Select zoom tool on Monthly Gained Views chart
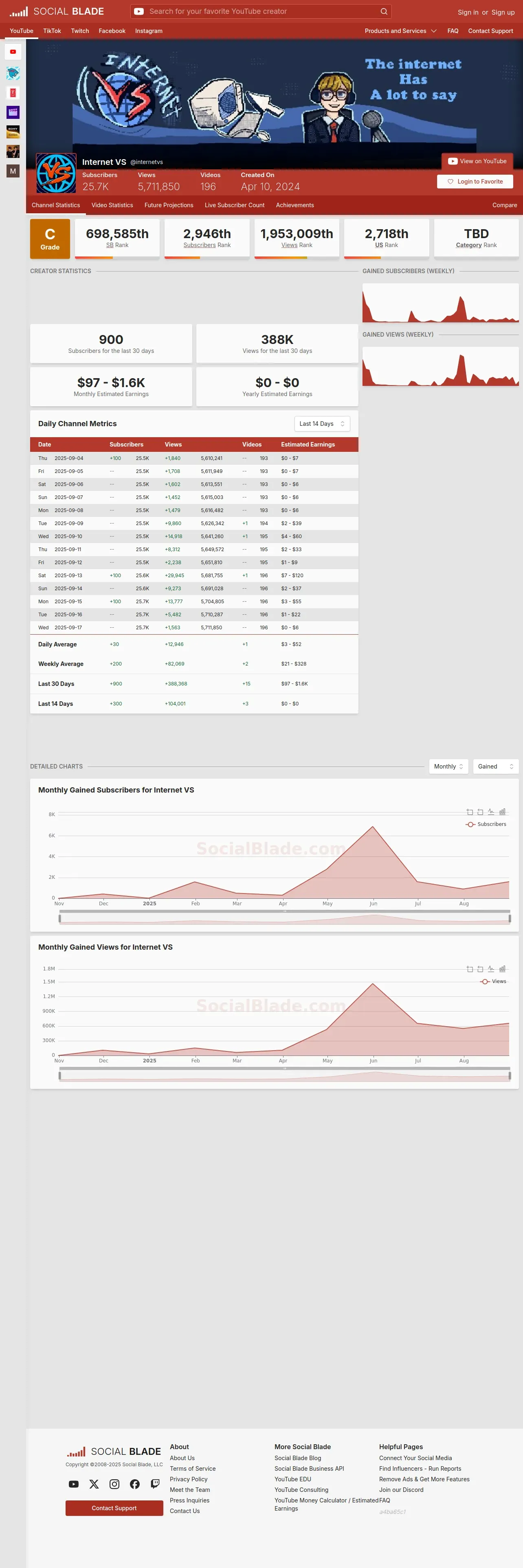Viewport: 523px width, 1568px height. click(469, 969)
